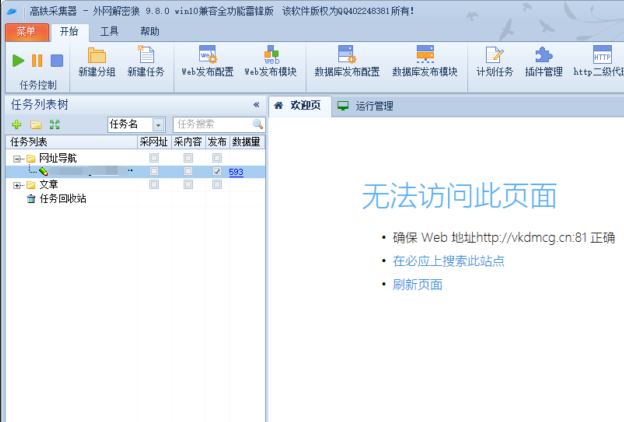Switch to the 运行管理 tab
The width and height of the screenshot is (624, 422).
(x=365, y=106)
